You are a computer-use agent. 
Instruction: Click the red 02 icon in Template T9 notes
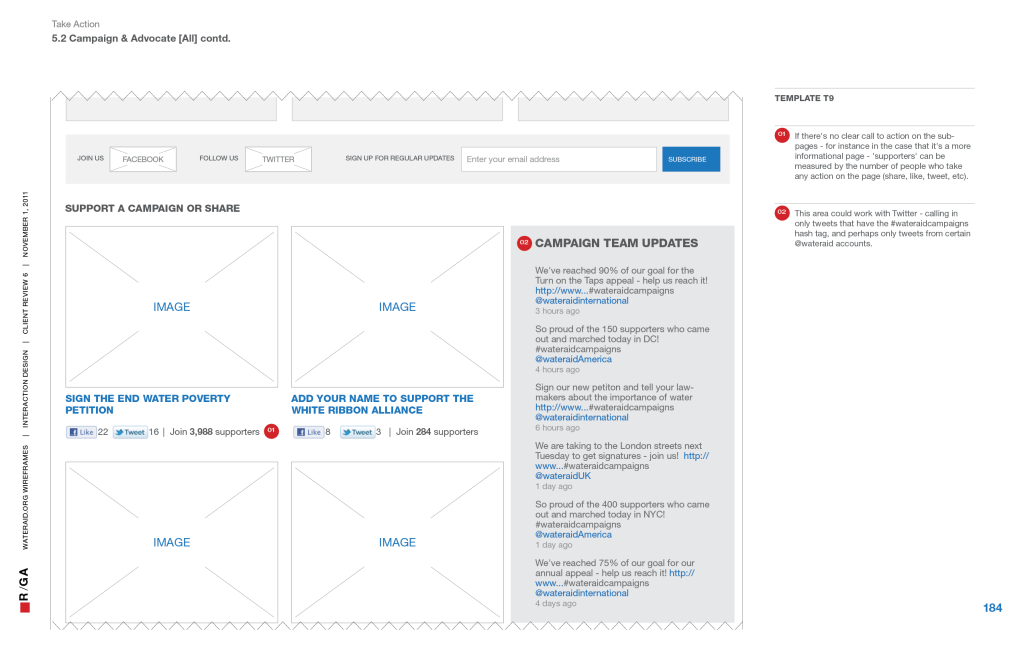782,213
